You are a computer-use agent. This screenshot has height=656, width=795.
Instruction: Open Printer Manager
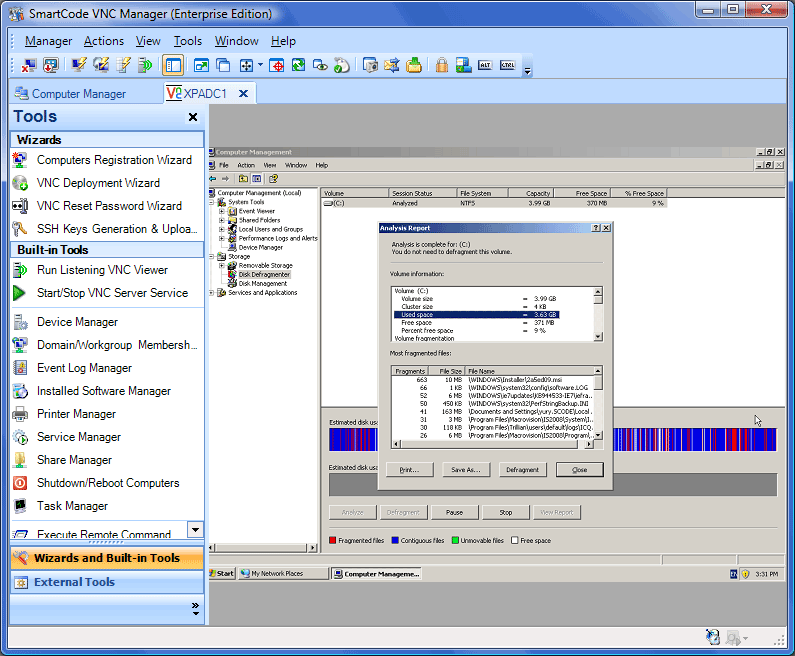point(107,414)
